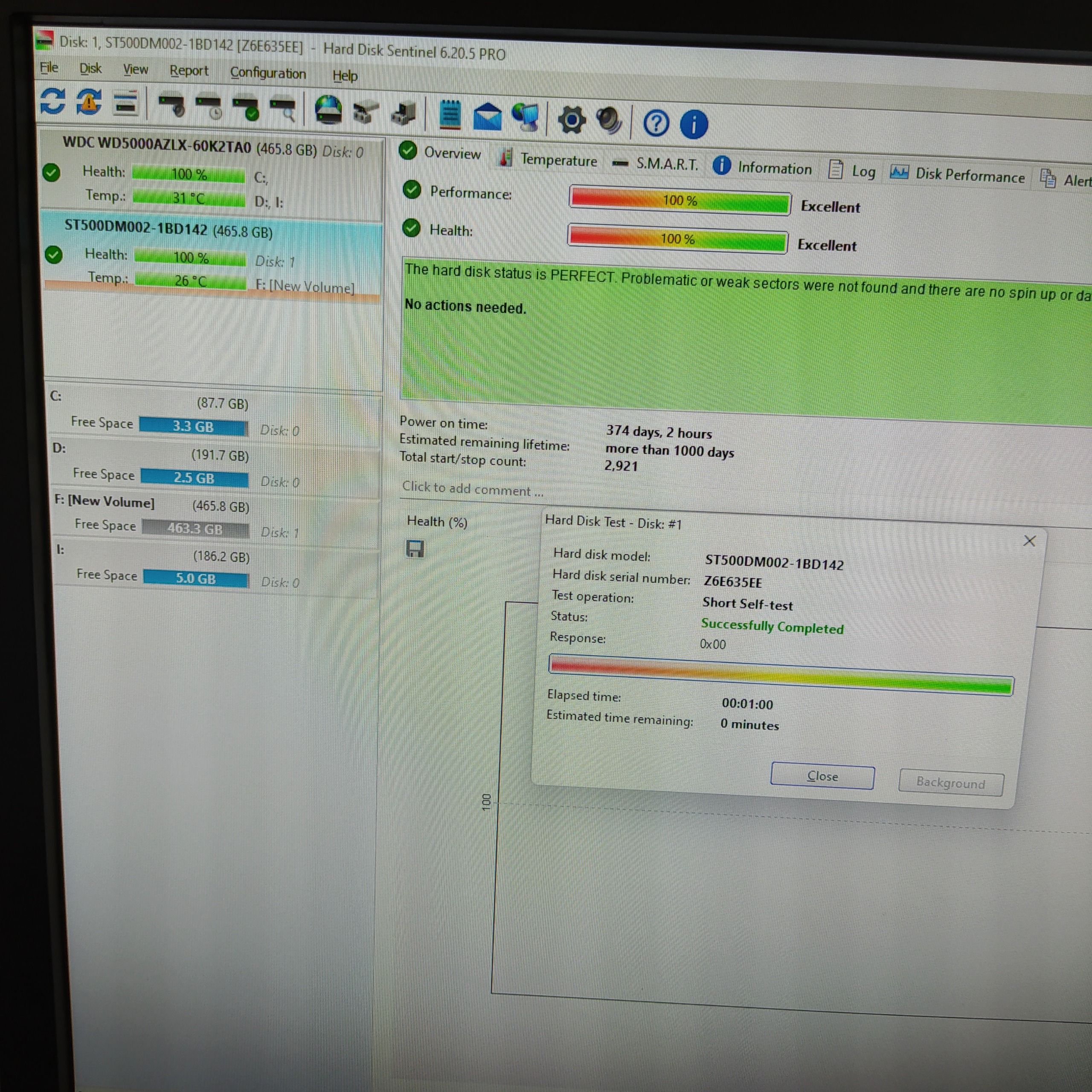1092x1092 pixels.
Task: Click the elapsed time 00:01:00 value
Action: point(747,704)
